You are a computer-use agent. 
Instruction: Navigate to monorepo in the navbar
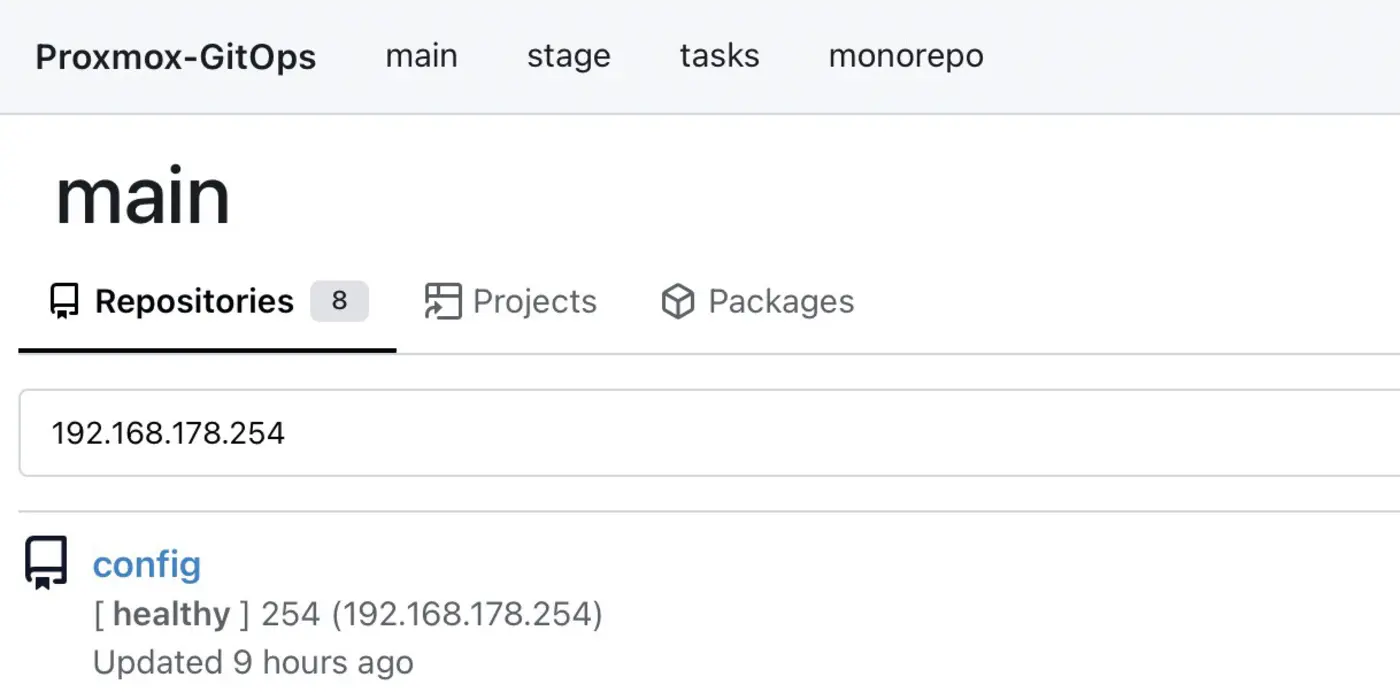[x=905, y=55]
